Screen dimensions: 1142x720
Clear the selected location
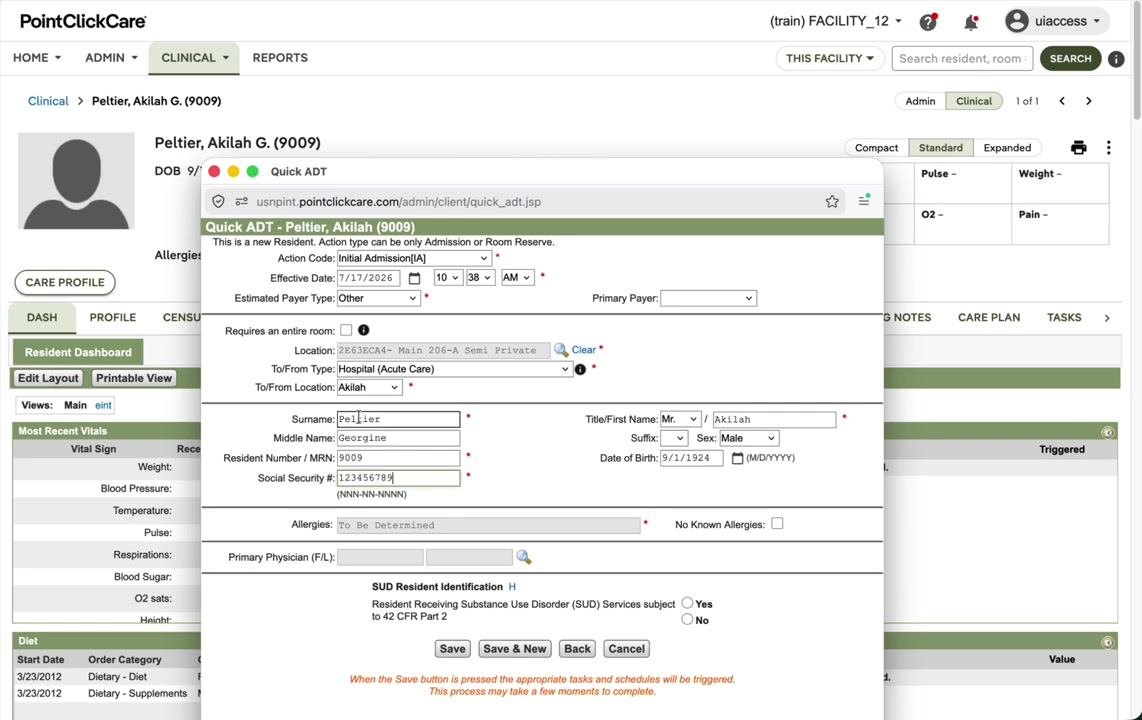point(583,350)
